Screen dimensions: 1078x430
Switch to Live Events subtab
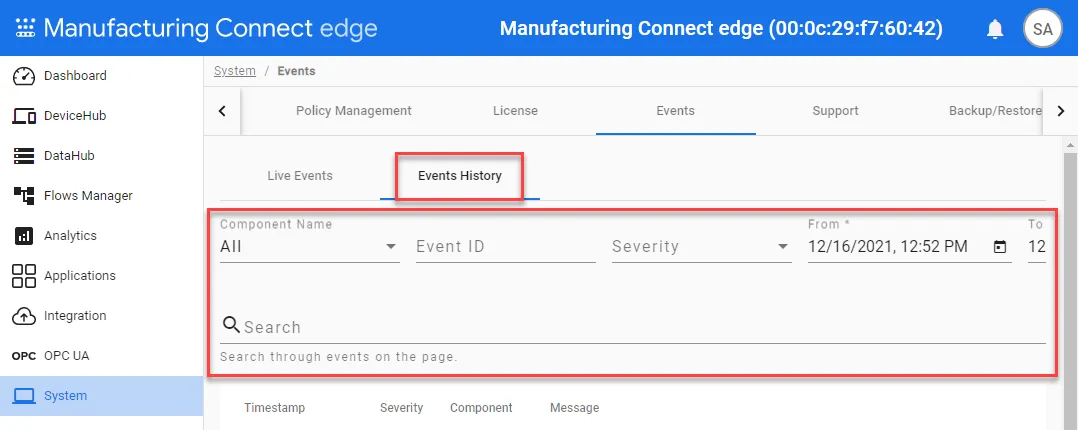(300, 175)
